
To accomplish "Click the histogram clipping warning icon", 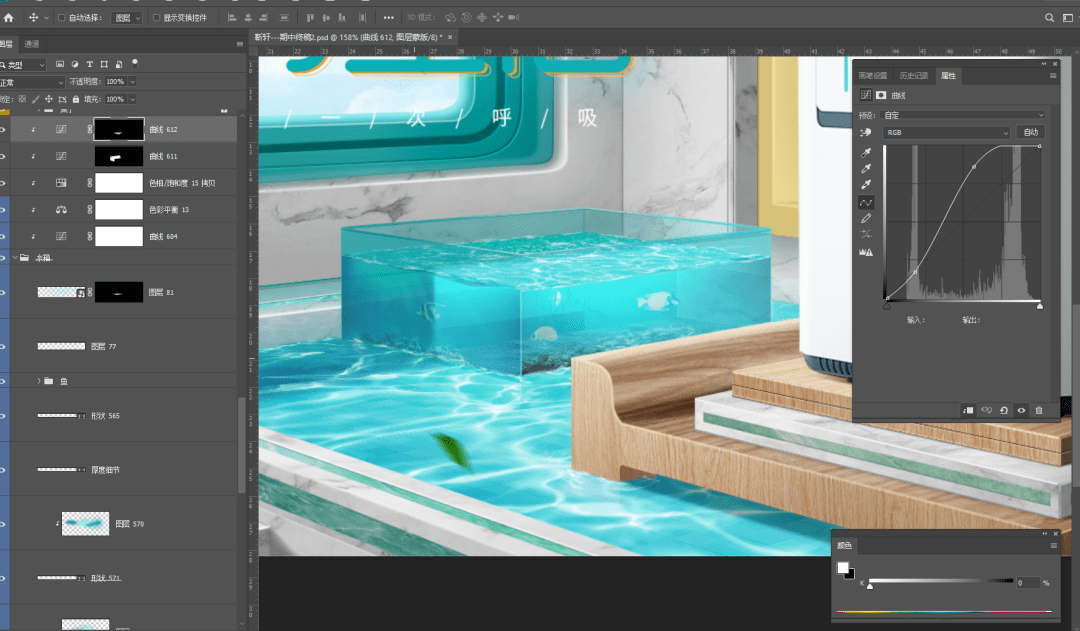I will (866, 252).
